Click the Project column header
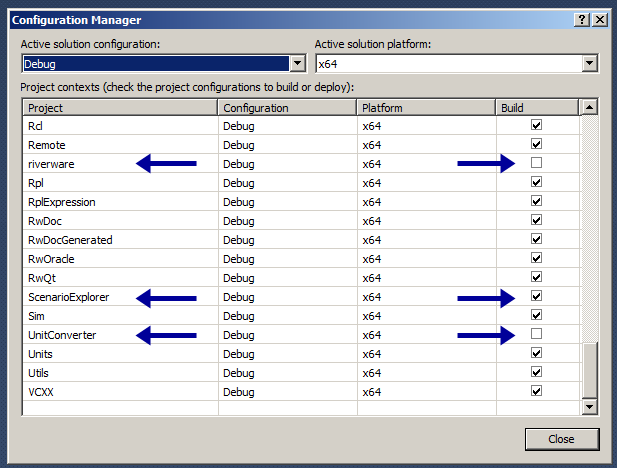617x468 pixels. click(x=120, y=108)
